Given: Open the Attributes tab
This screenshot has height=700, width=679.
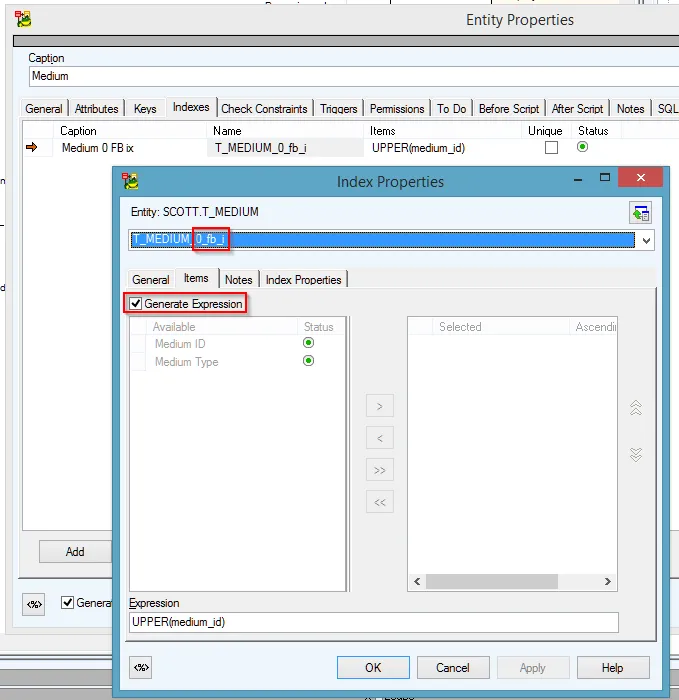Looking at the screenshot, I should (96, 109).
